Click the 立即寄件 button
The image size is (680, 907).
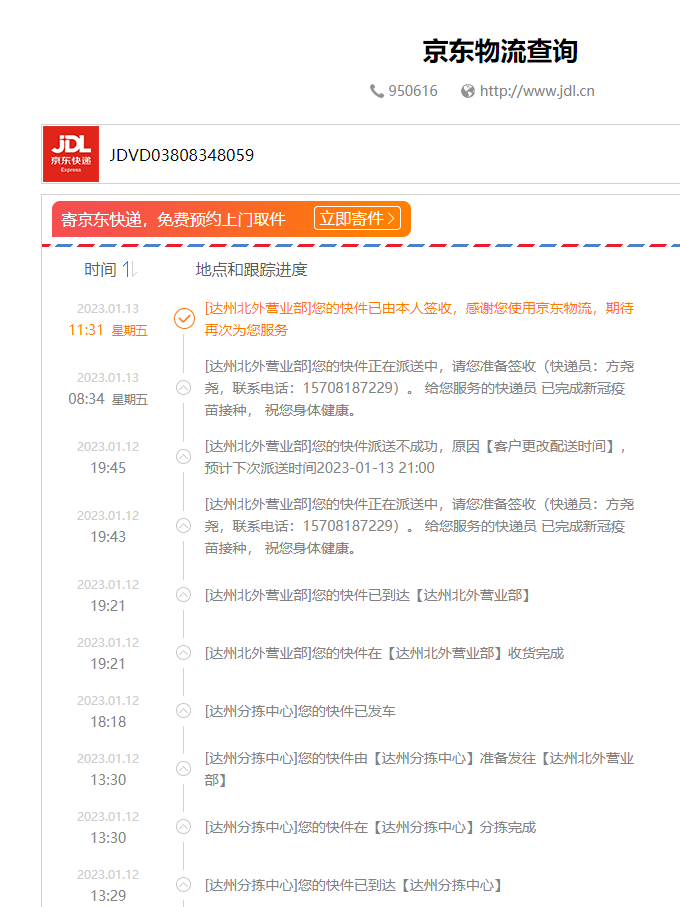coord(357,219)
